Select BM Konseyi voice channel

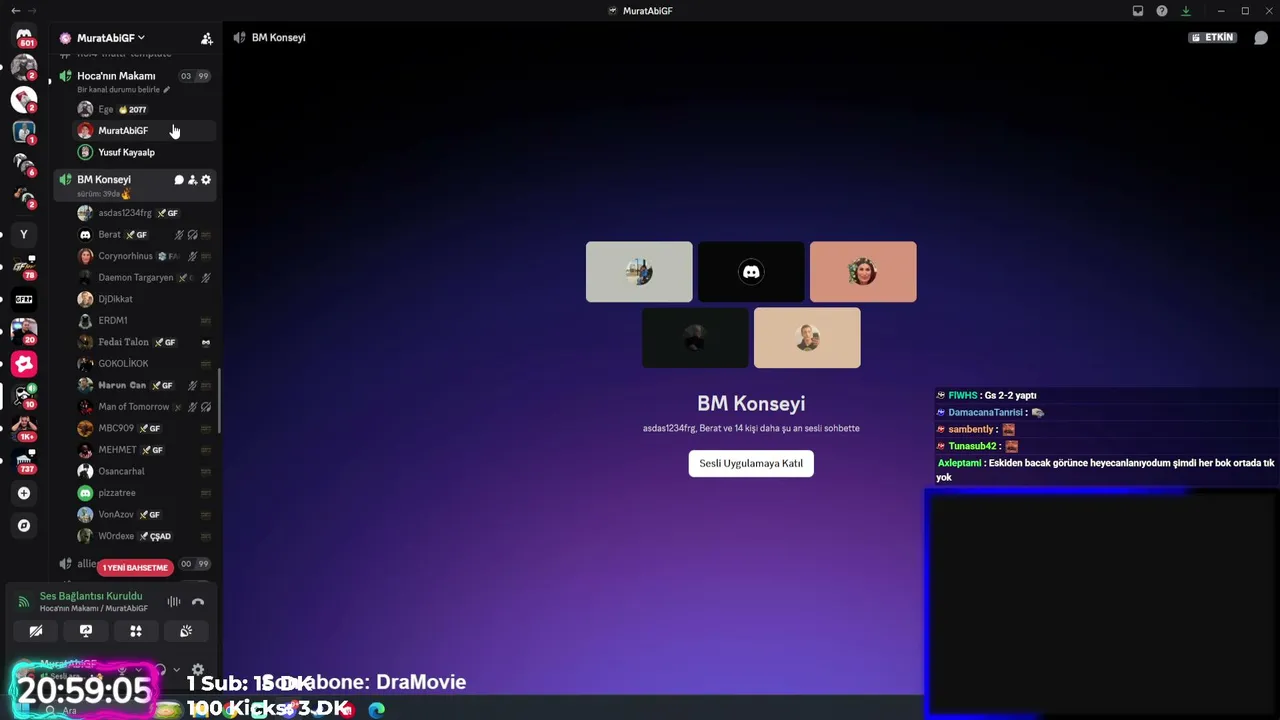(104, 180)
